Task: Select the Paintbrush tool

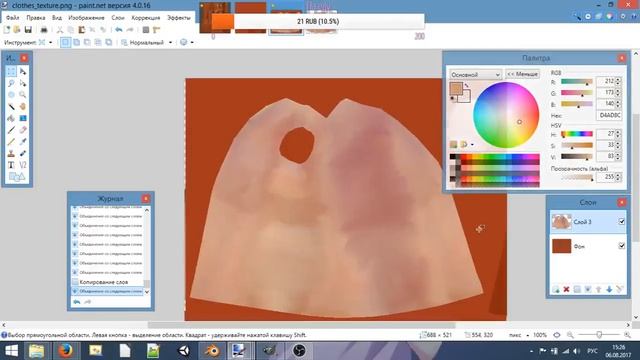Action: point(11,130)
